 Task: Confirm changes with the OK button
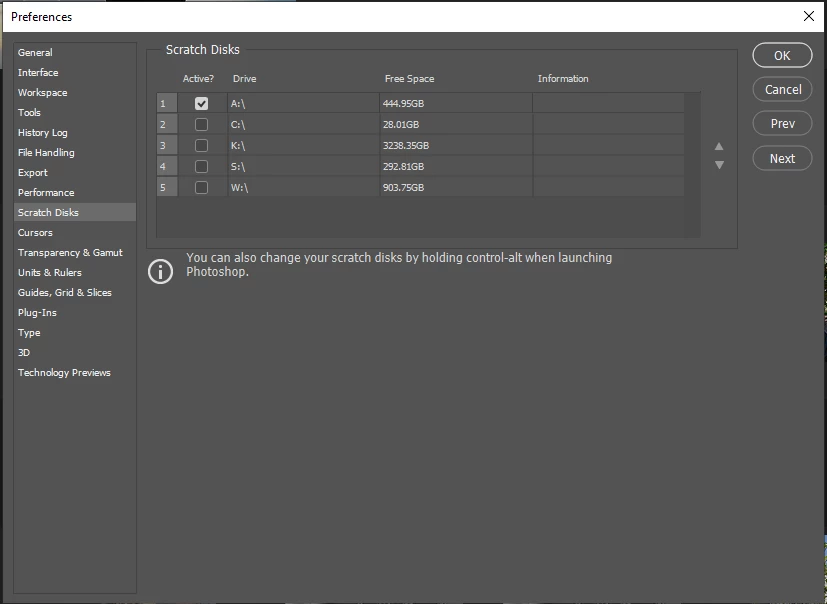pos(782,55)
